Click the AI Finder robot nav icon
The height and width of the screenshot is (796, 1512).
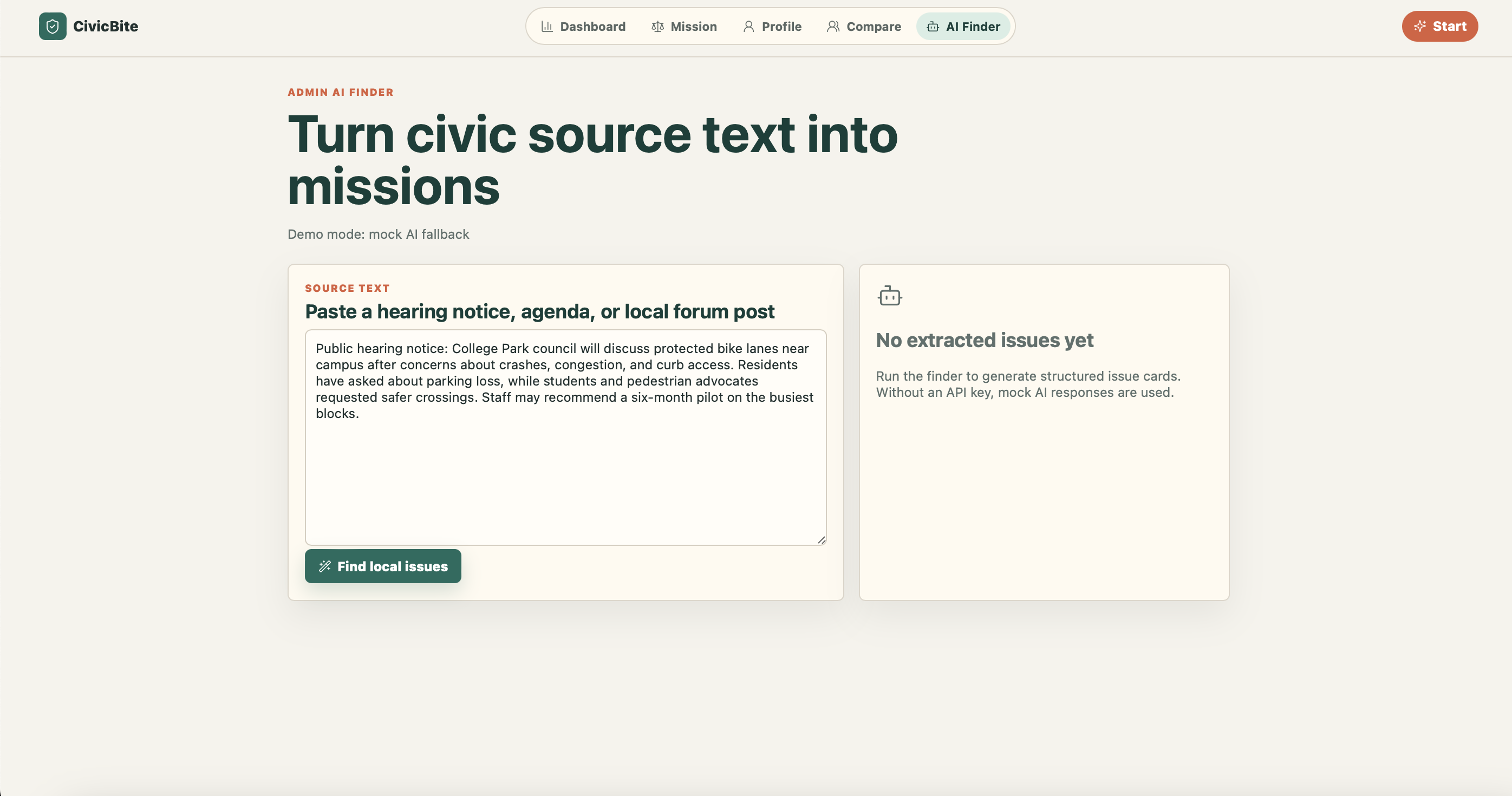[933, 27]
